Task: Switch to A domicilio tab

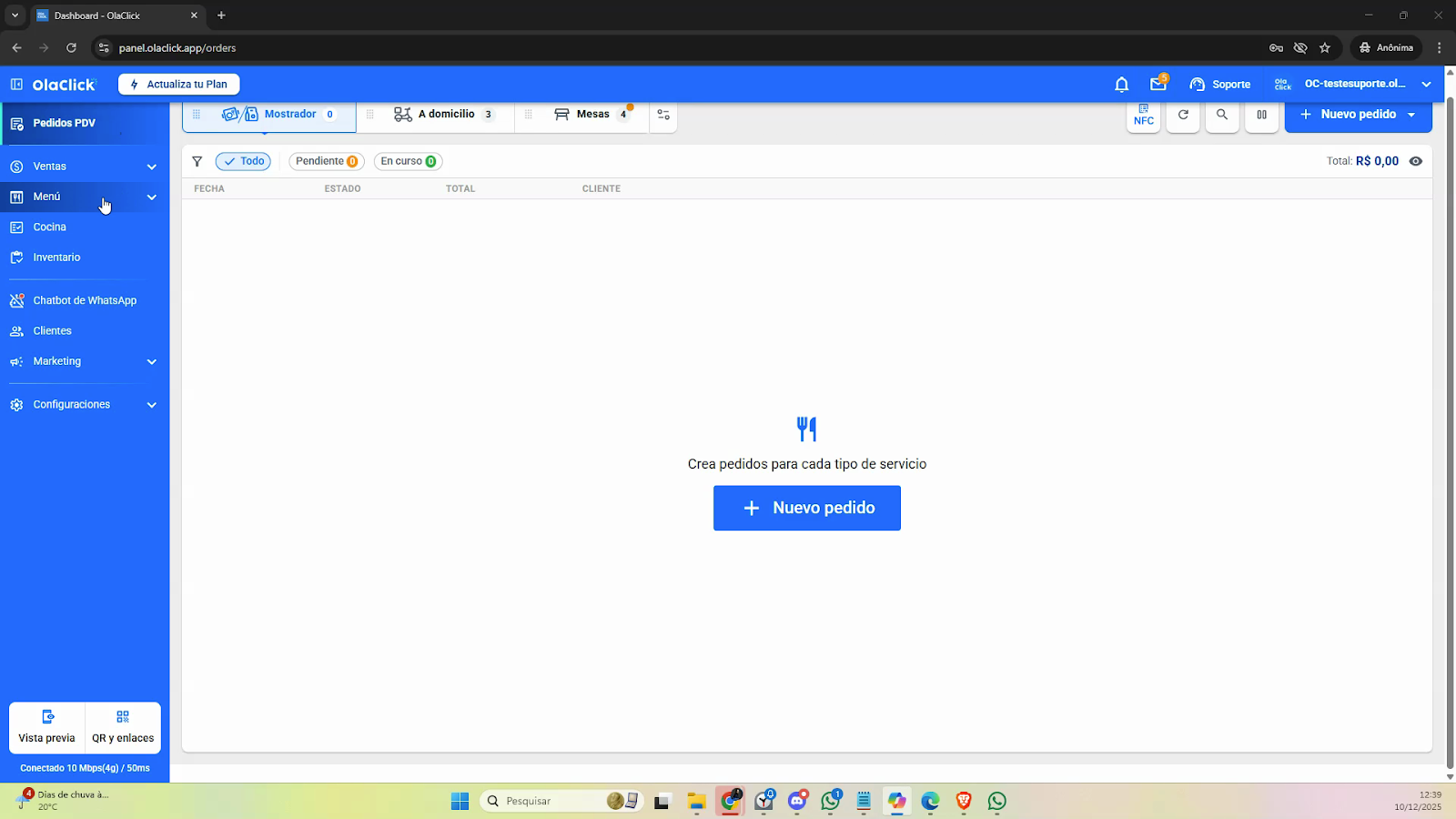Action: [x=446, y=115]
